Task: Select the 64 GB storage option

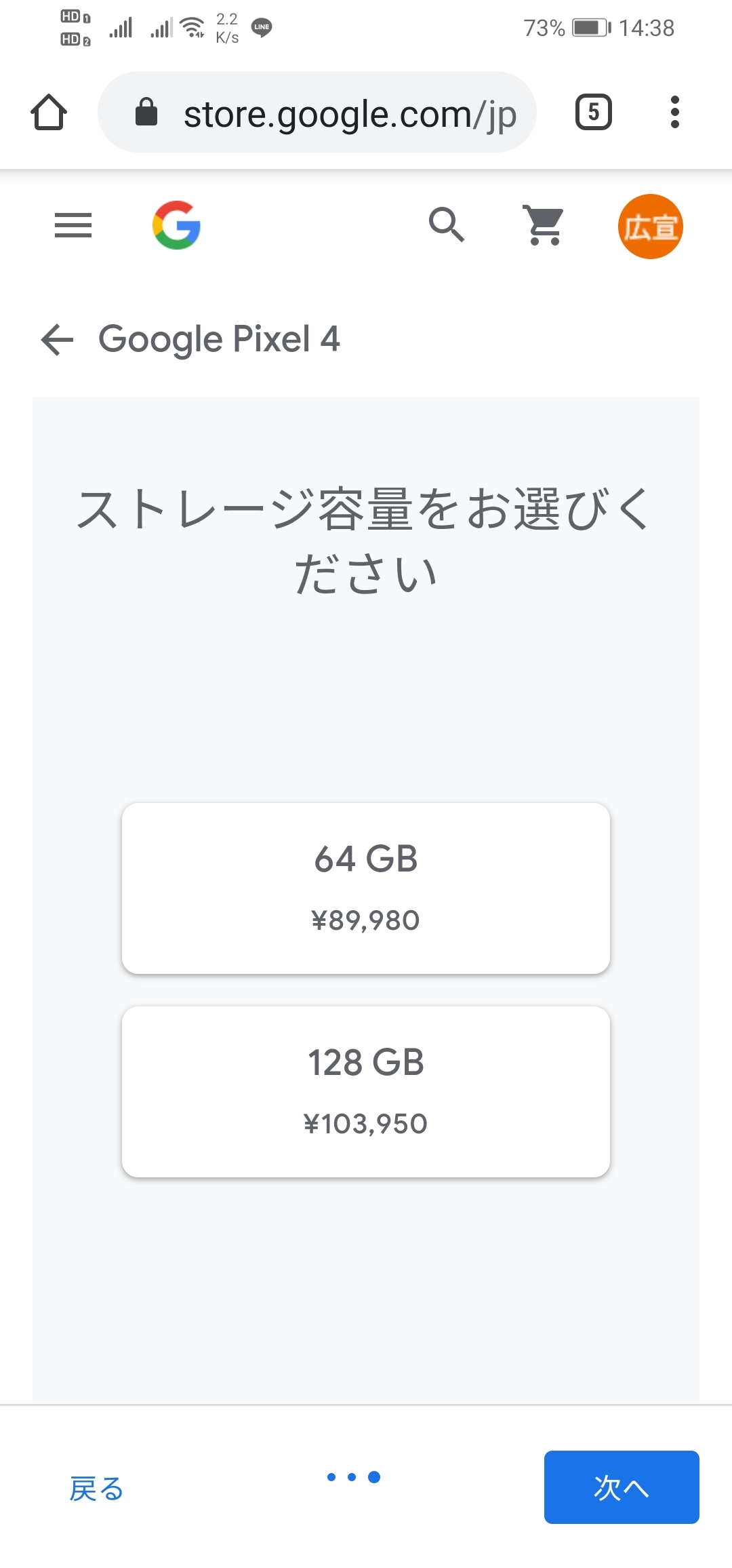Action: pyautogui.click(x=366, y=888)
